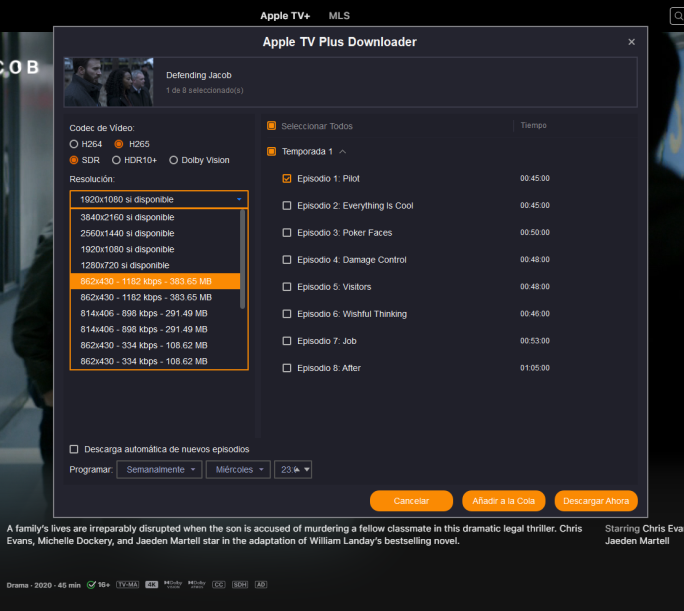Select the H264 video codec
The height and width of the screenshot is (611, 684).
point(74,144)
